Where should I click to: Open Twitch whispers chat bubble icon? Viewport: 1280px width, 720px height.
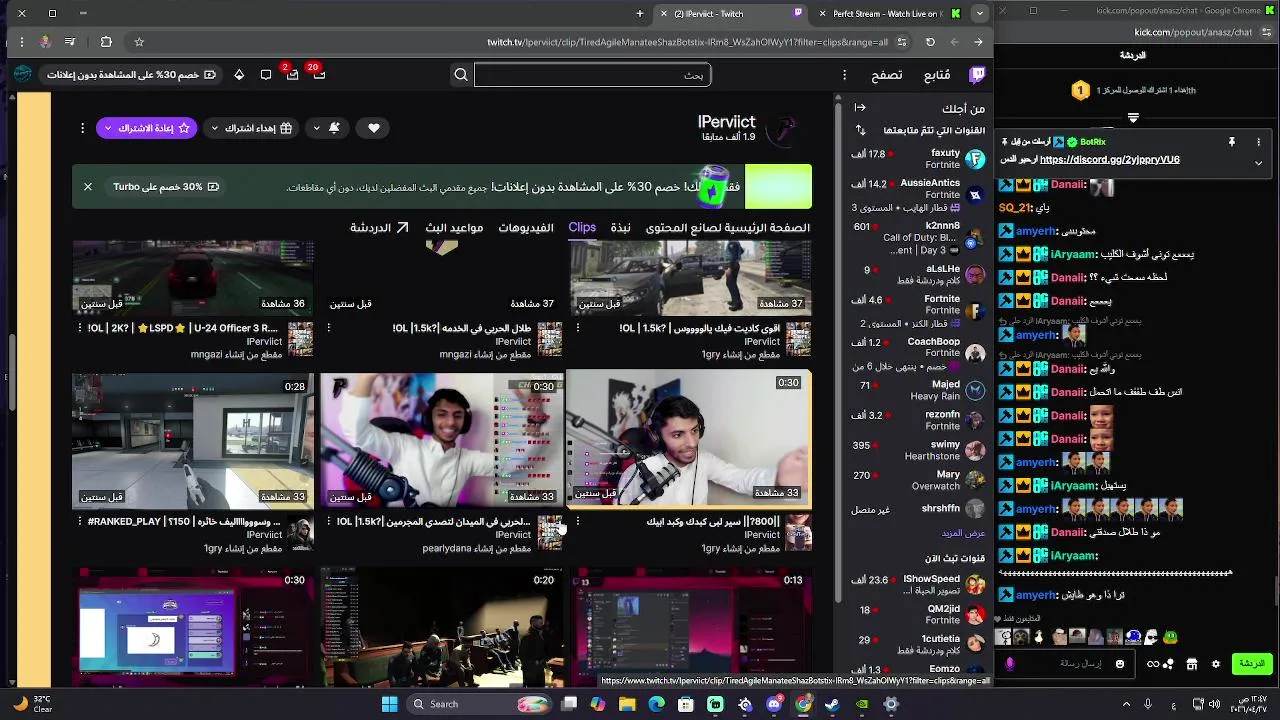[266, 75]
